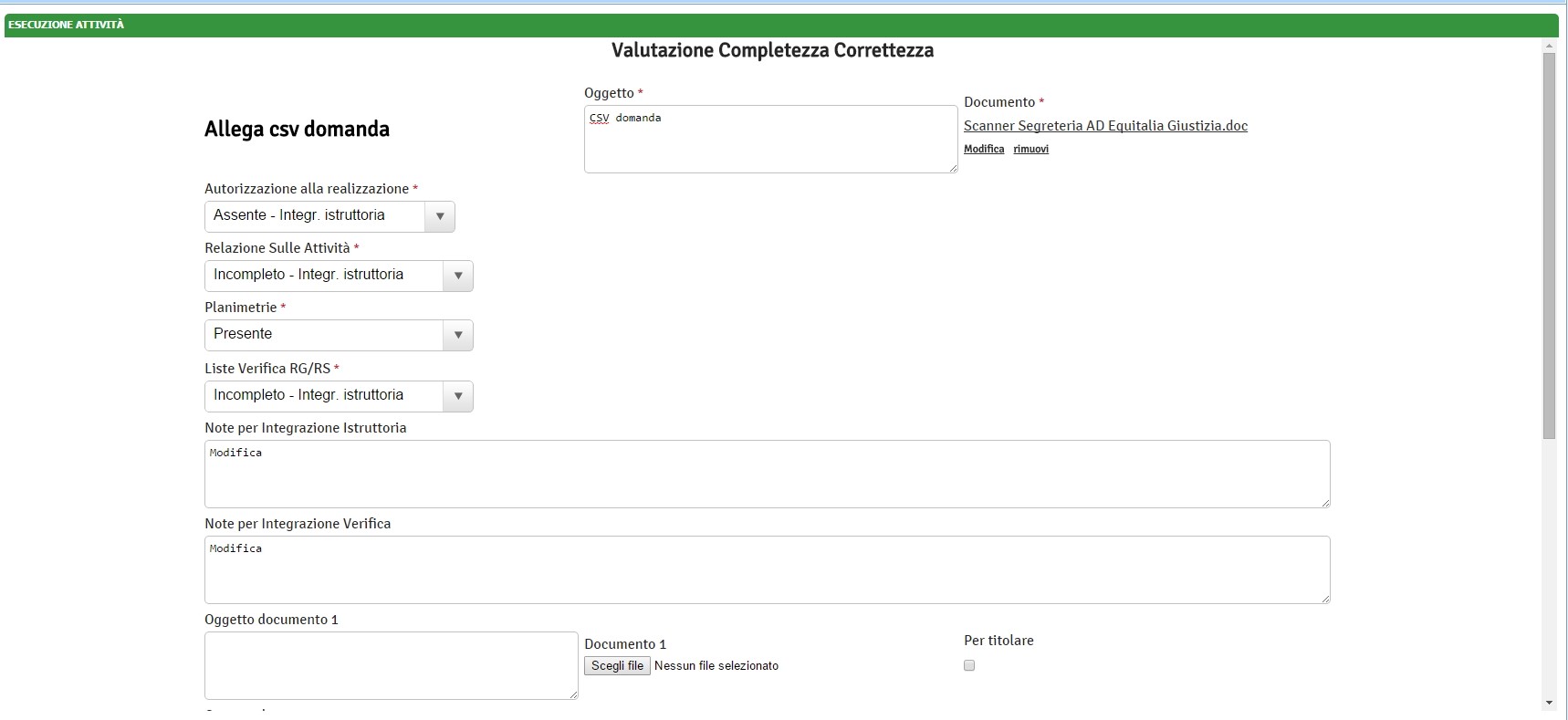Expand the Relazione Sulle Attività dropdown
Viewport: 1568px width, 720px height.
click(x=339, y=276)
